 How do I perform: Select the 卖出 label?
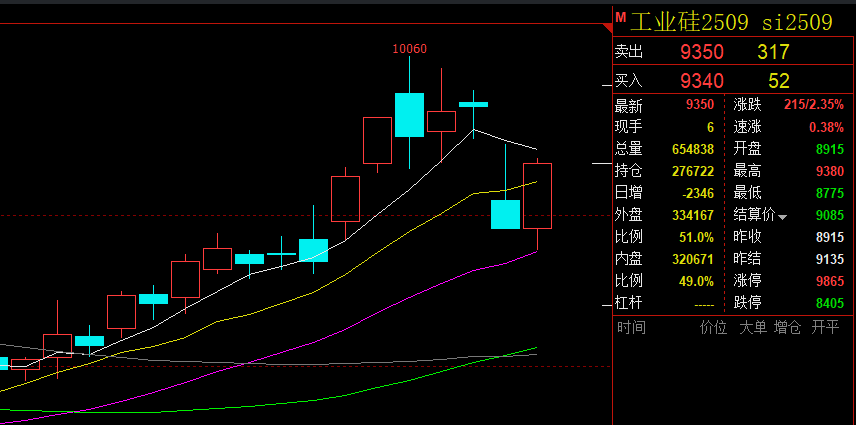point(629,51)
